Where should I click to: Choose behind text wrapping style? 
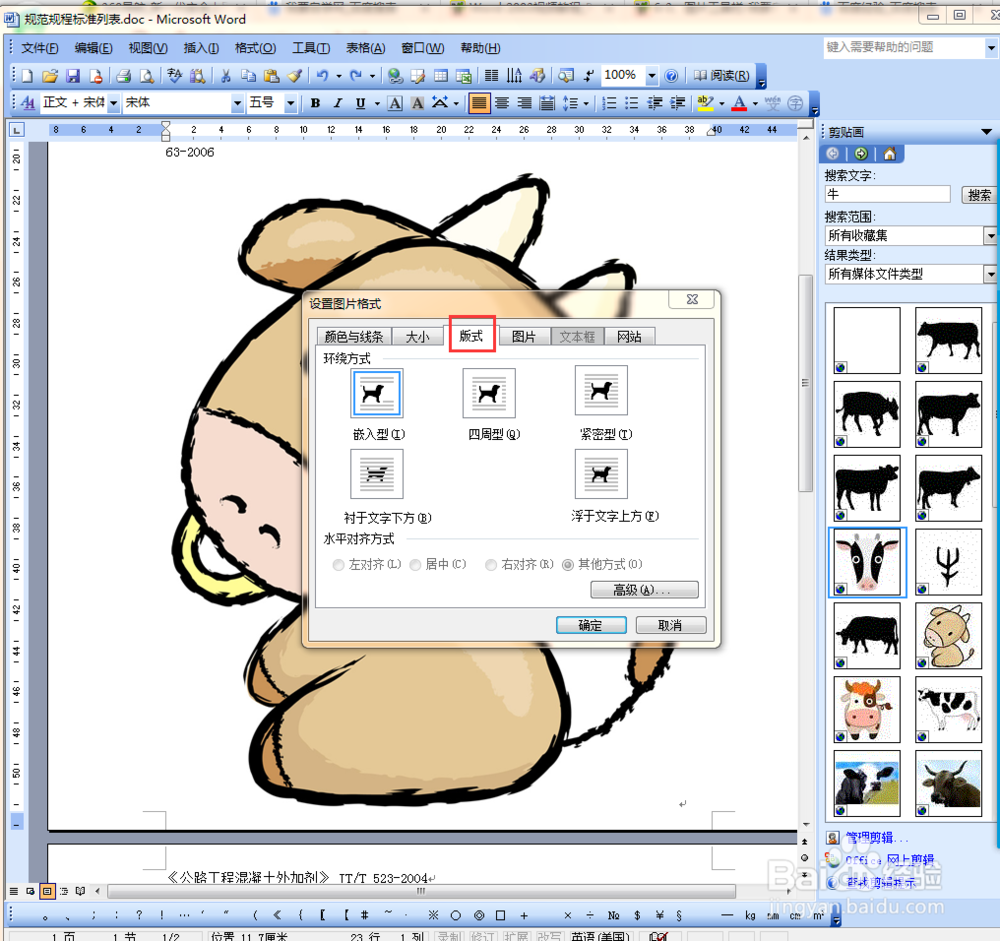377,474
